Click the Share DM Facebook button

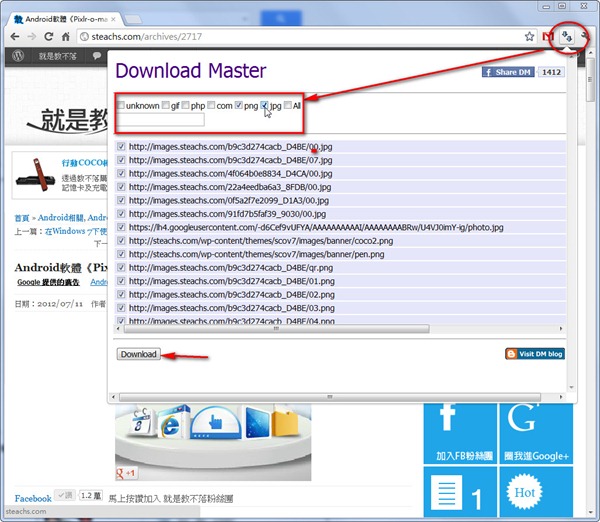(x=508, y=72)
